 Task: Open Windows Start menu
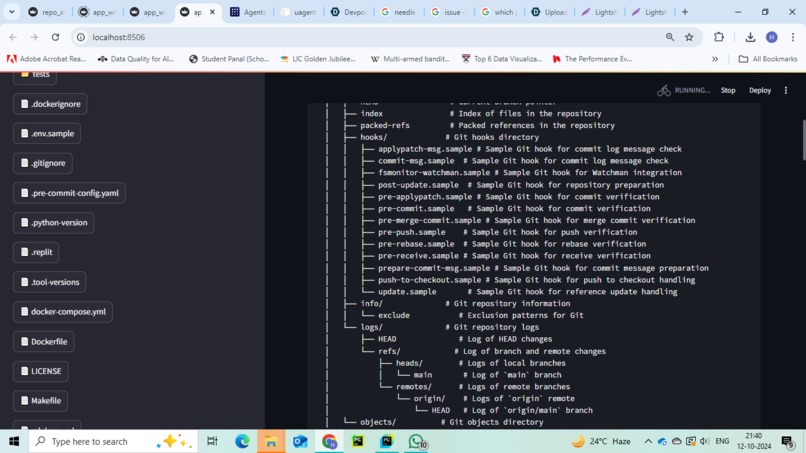(14, 442)
